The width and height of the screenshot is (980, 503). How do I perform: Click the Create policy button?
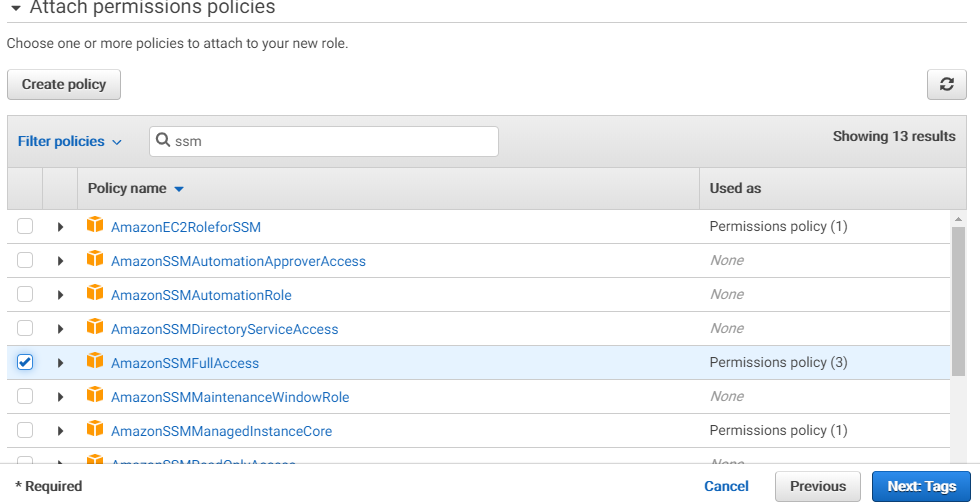(64, 84)
